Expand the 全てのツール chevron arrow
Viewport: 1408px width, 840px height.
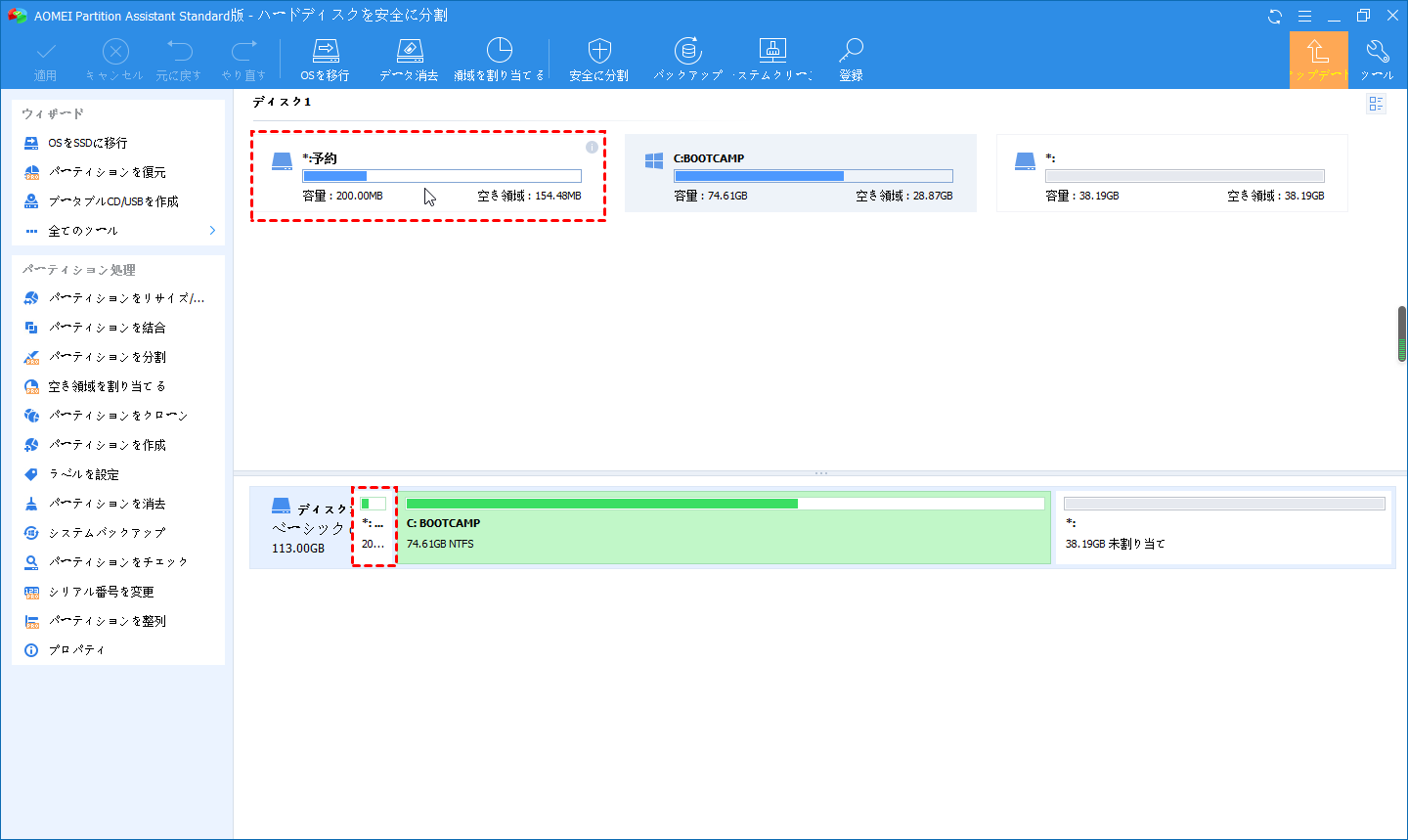tap(212, 231)
